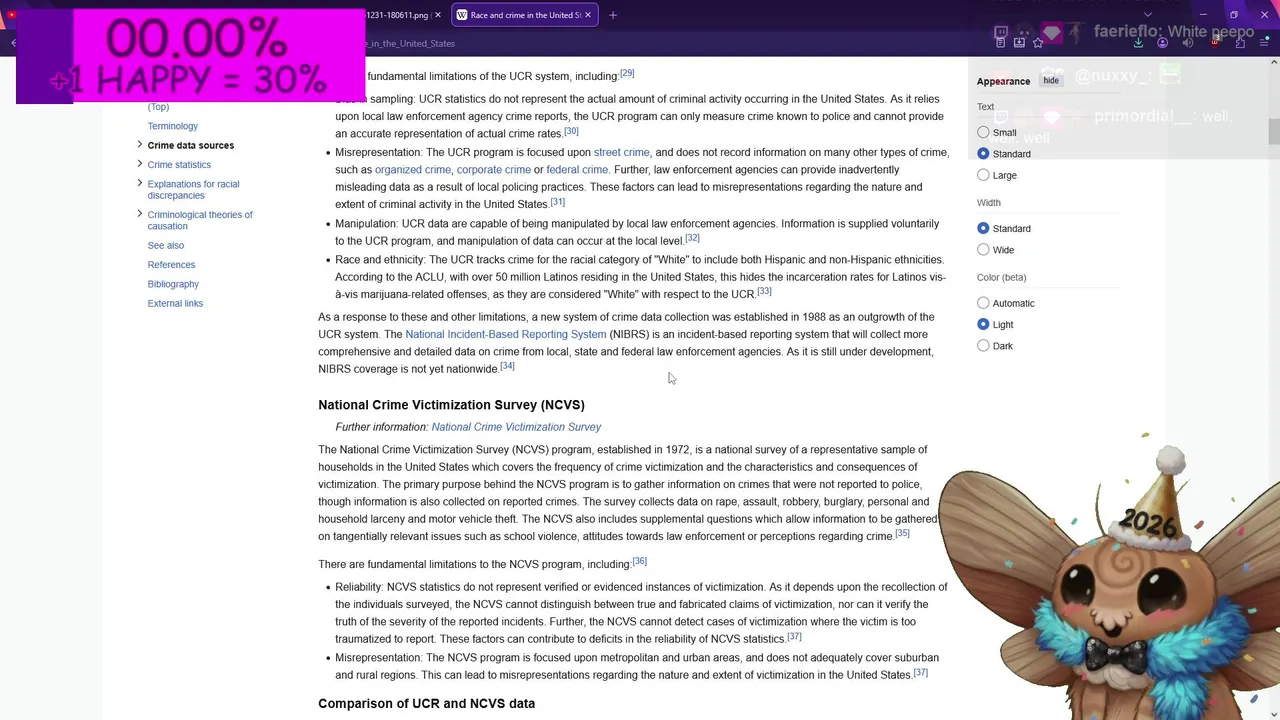The height and width of the screenshot is (720, 1280).
Task: Open the street crime link
Action: click(621, 152)
